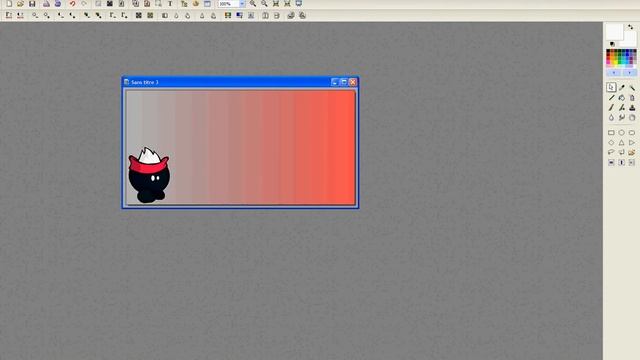
Task: Choose the Polygon selection shape
Action: pyautogui.click(x=622, y=152)
